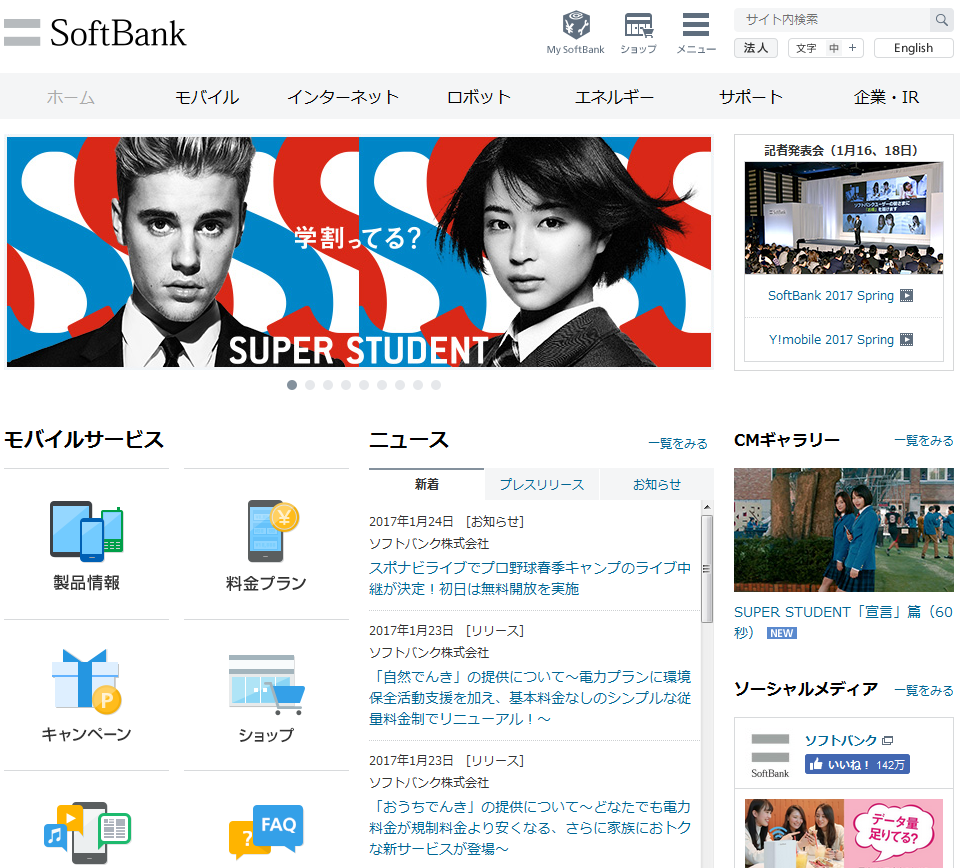Open Y!mobile 2017 Spring link
Image resolution: width=960 pixels, height=868 pixels.
click(831, 340)
